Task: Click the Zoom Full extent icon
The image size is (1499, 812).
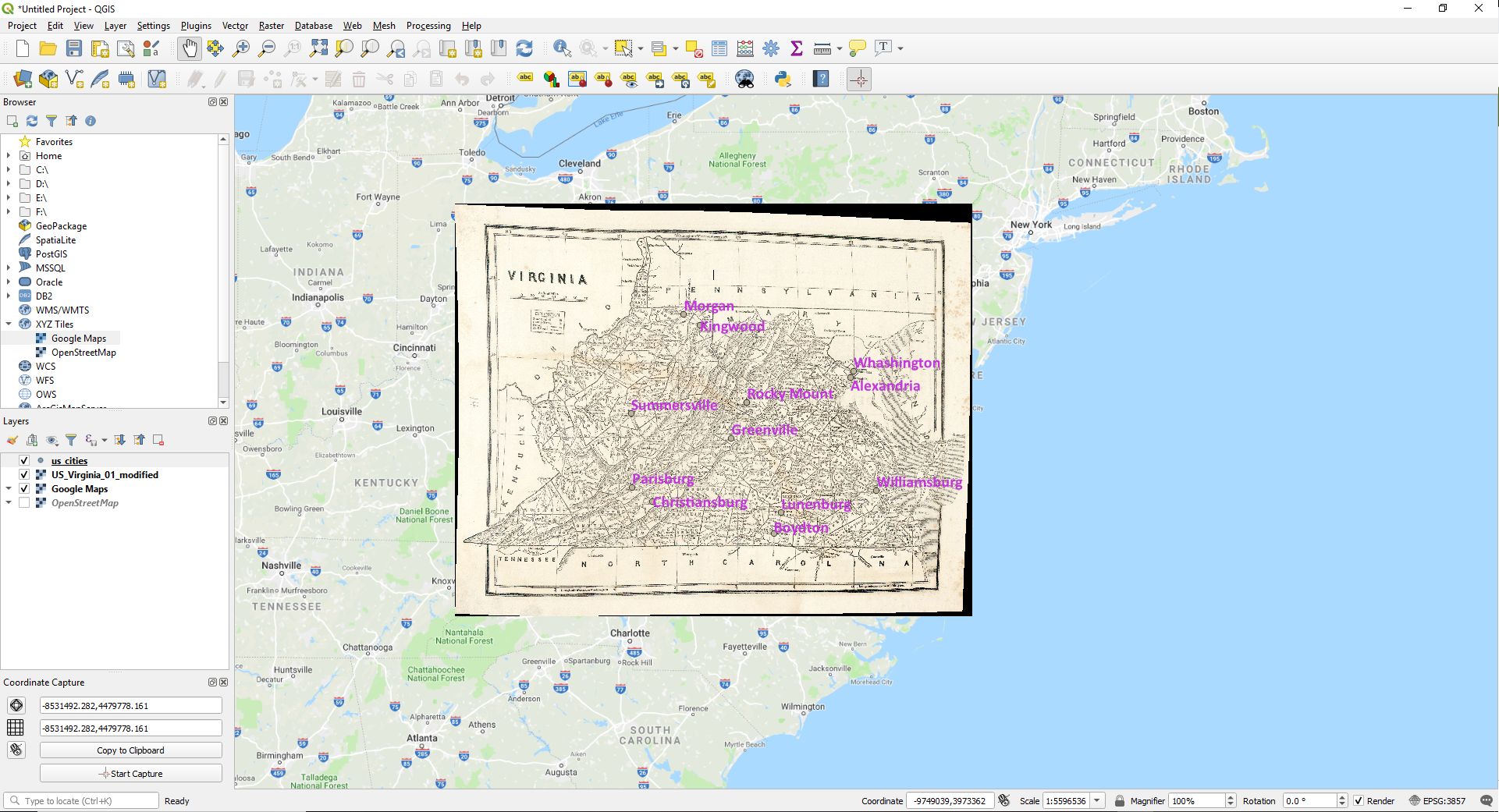Action: click(x=318, y=48)
